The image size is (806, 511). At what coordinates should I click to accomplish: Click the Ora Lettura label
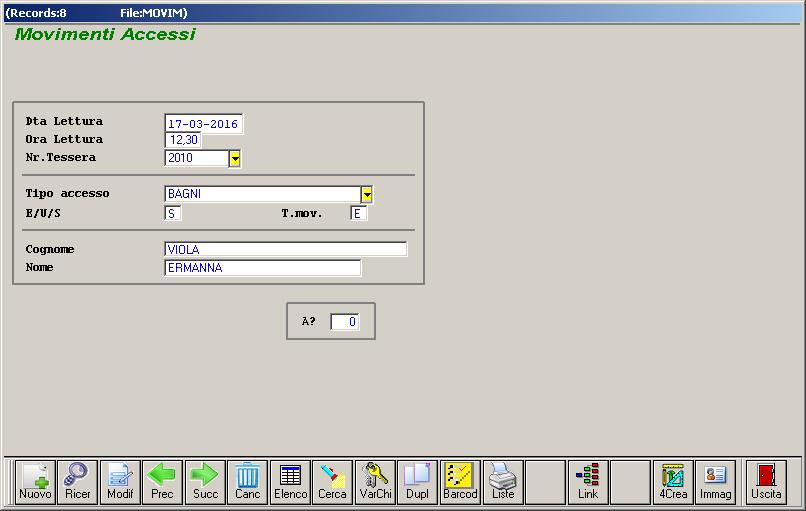(64, 139)
